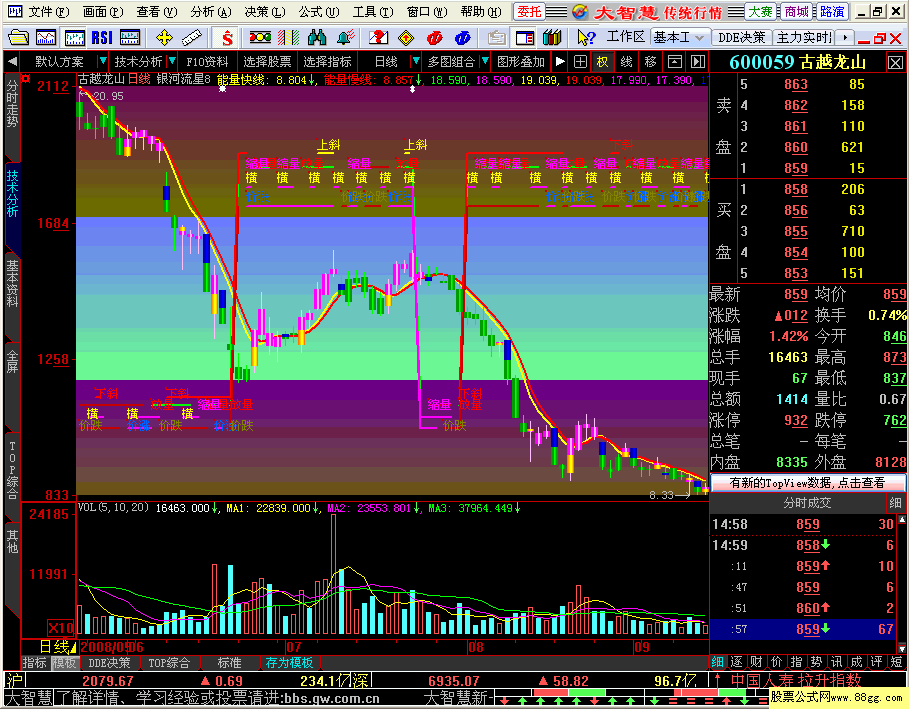
Task: Expand the 日线 period dropdown arrow
Action: [x=416, y=61]
